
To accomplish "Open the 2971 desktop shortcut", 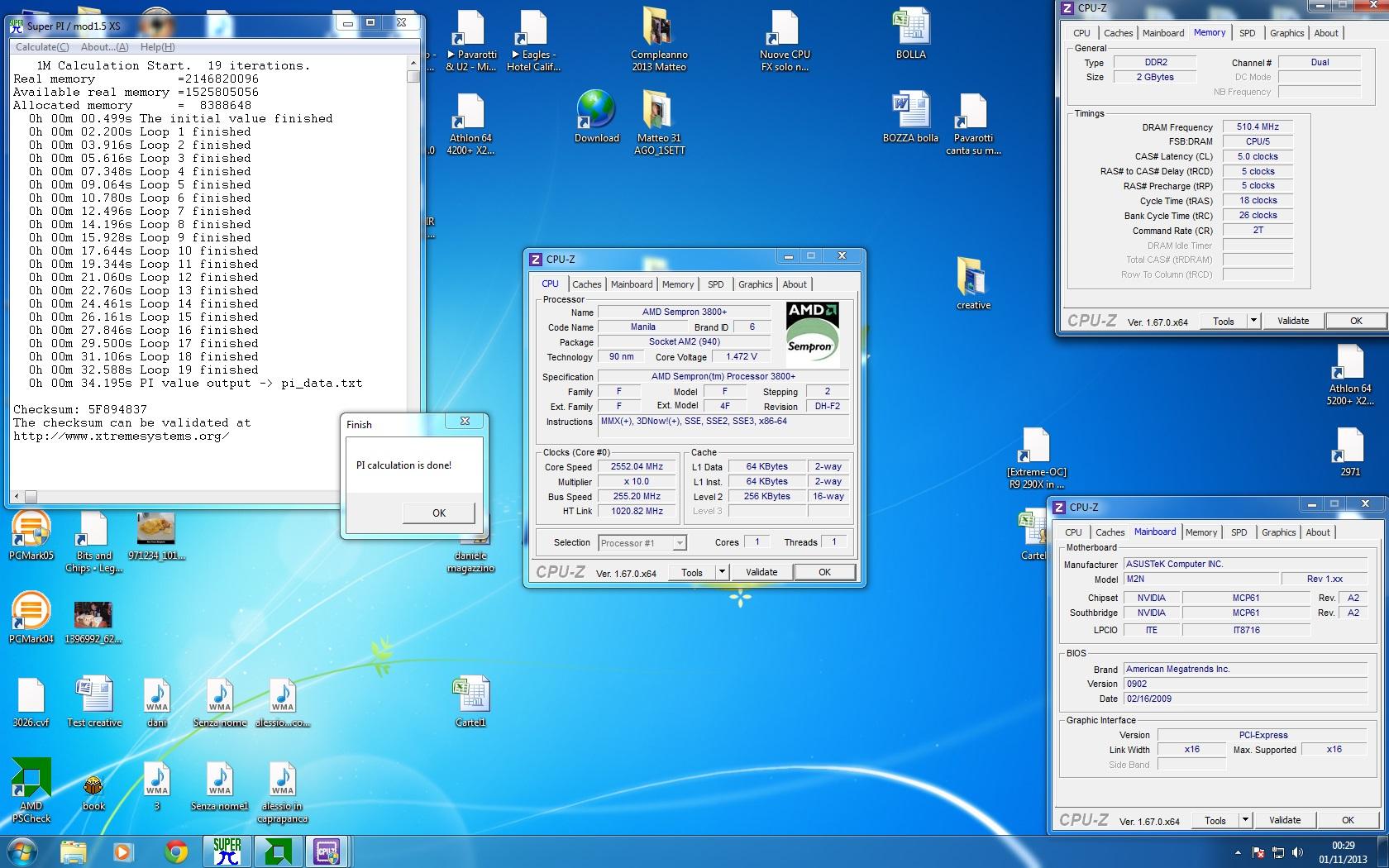I will (x=1349, y=451).
